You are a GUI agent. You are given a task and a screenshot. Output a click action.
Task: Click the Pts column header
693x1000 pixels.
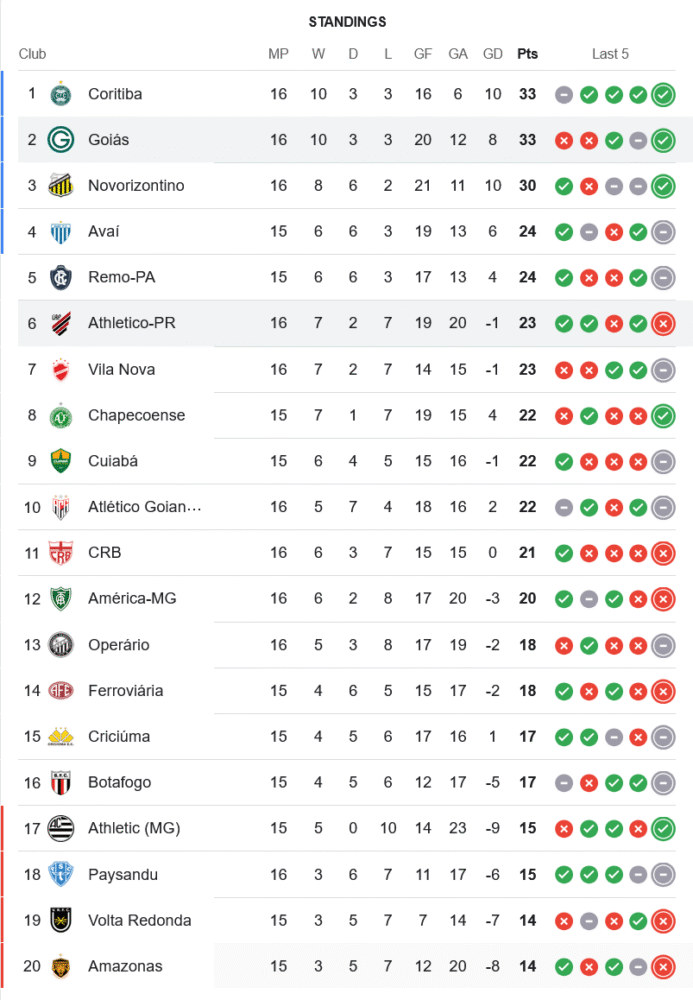(527, 54)
